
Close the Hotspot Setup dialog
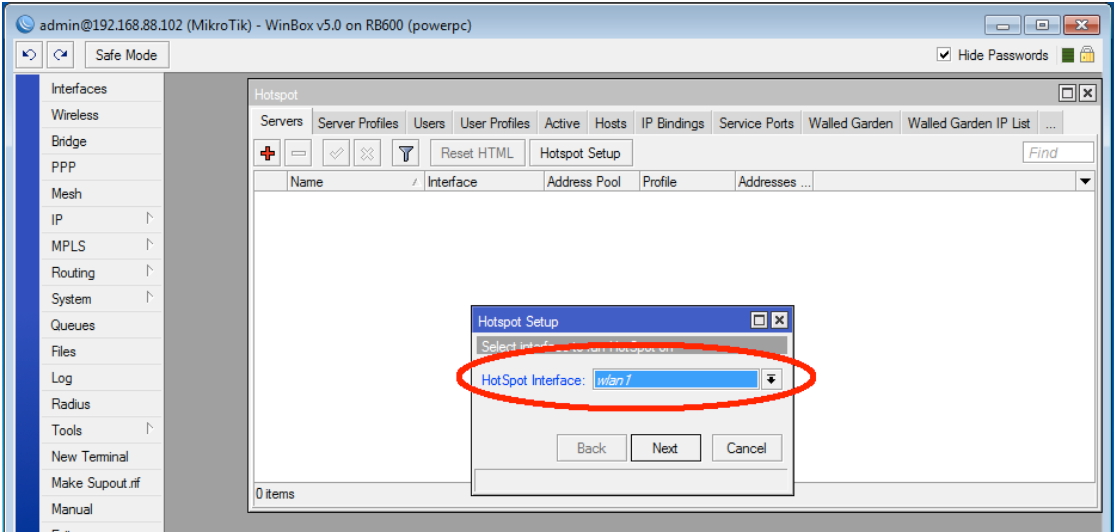tap(779, 321)
